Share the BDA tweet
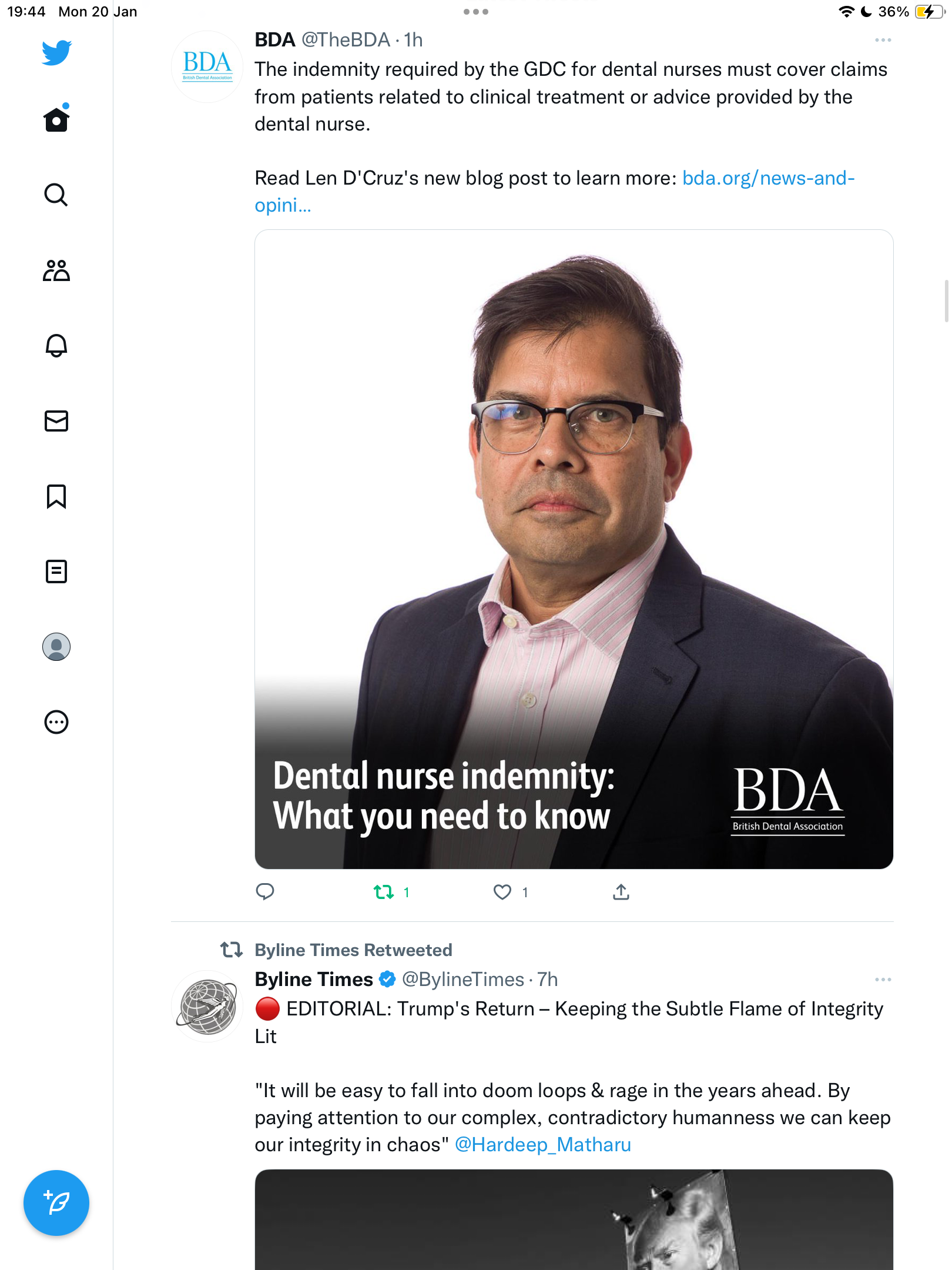 621,892
